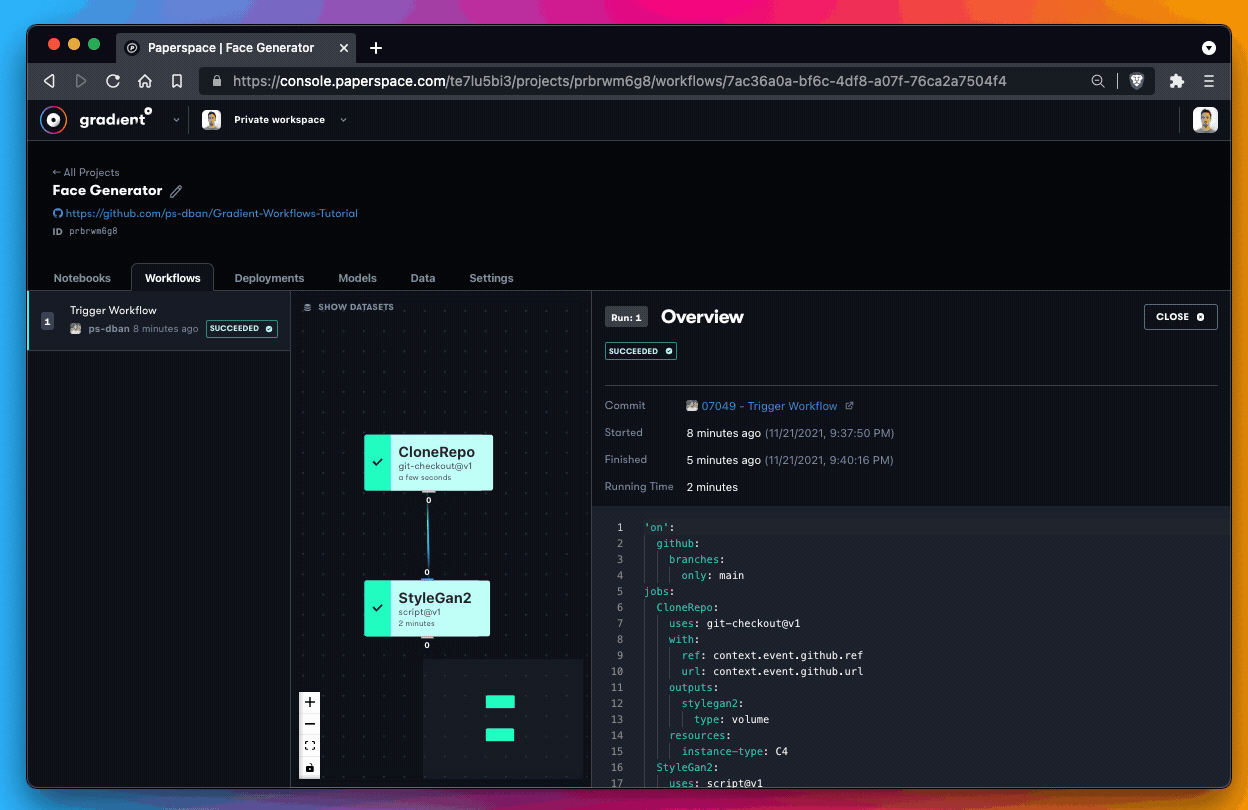Click the Overview heading
The height and width of the screenshot is (810, 1248).
(x=702, y=317)
